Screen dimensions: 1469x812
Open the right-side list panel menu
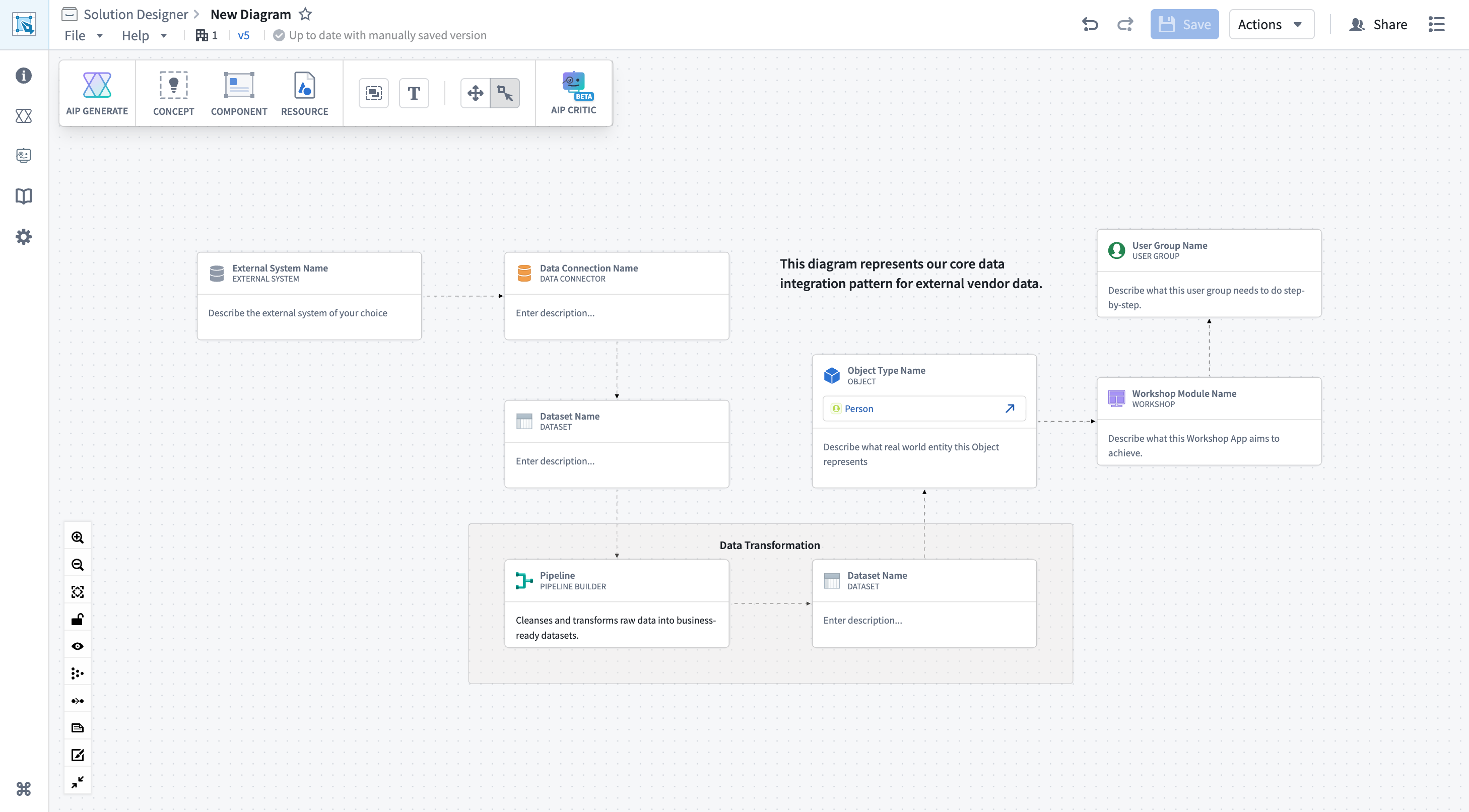1436,24
